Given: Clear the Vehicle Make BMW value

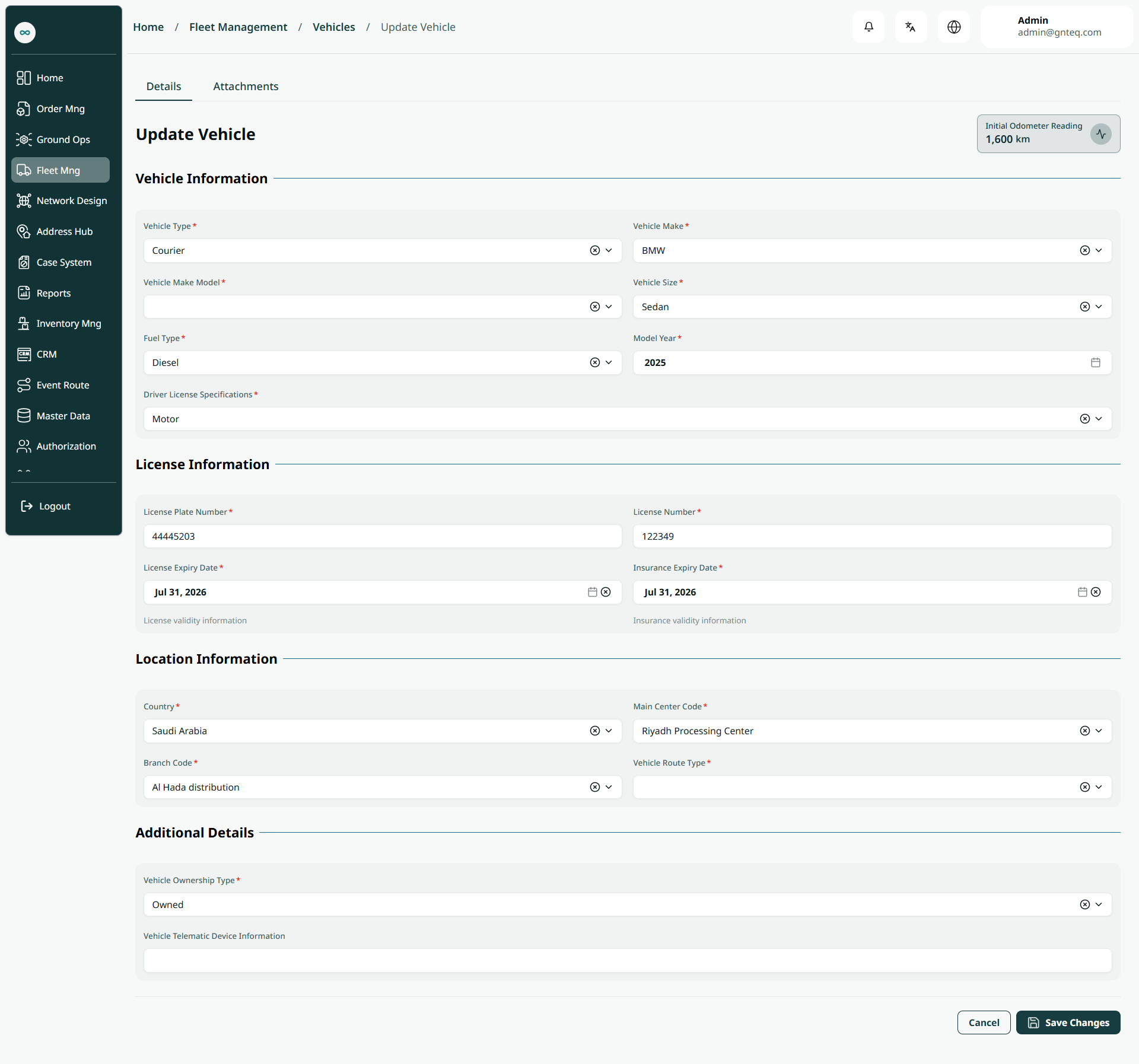Looking at the screenshot, I should tap(1085, 250).
